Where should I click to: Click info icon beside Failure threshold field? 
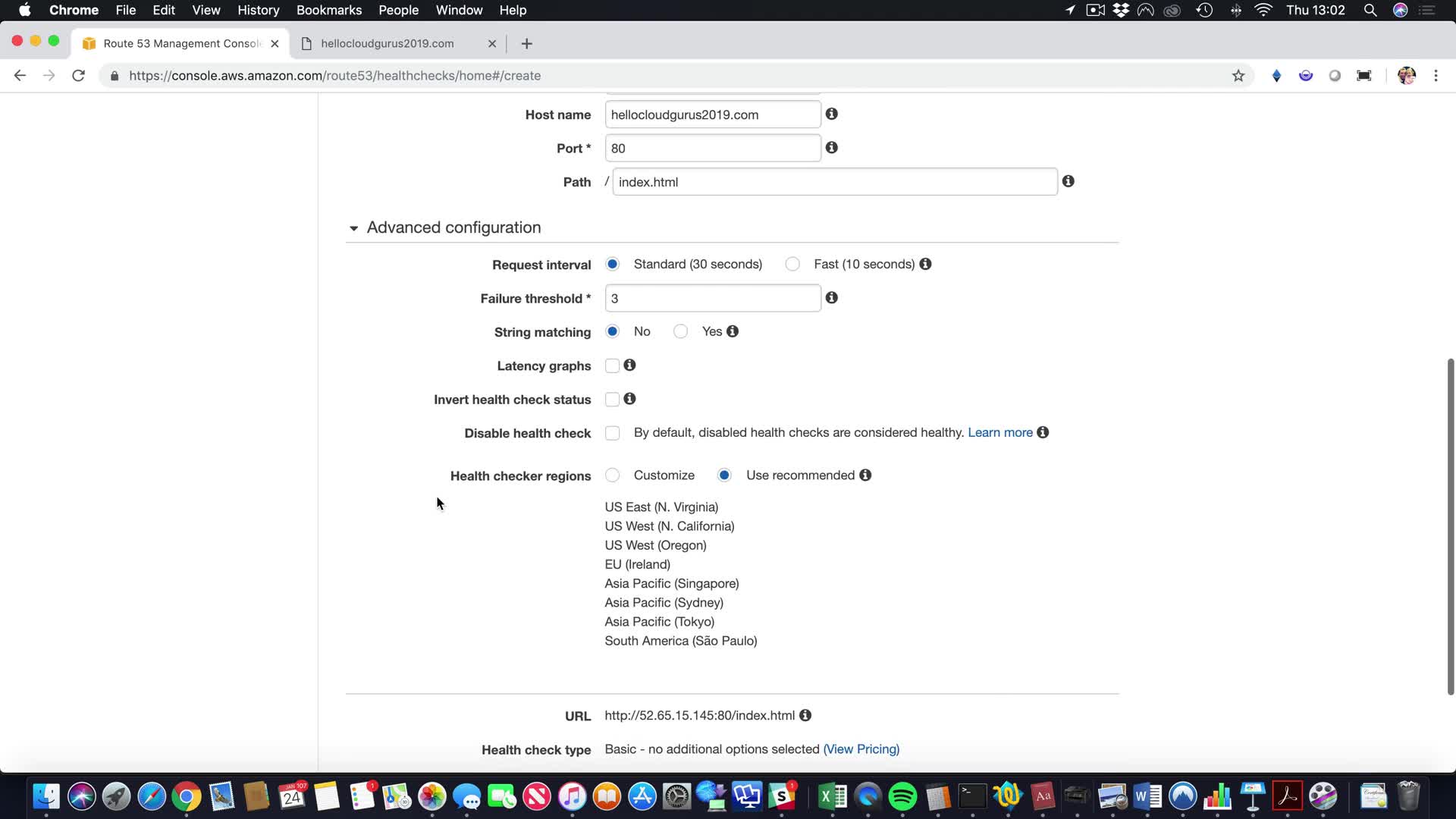(831, 298)
